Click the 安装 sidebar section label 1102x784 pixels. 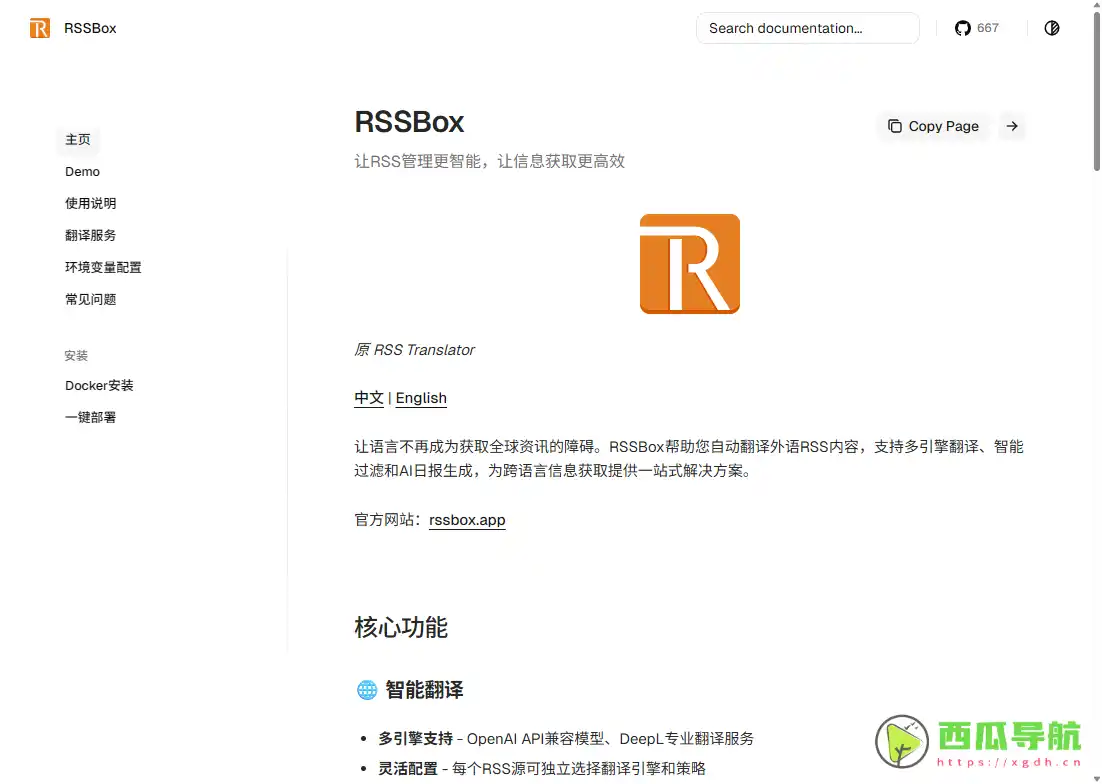(x=76, y=355)
